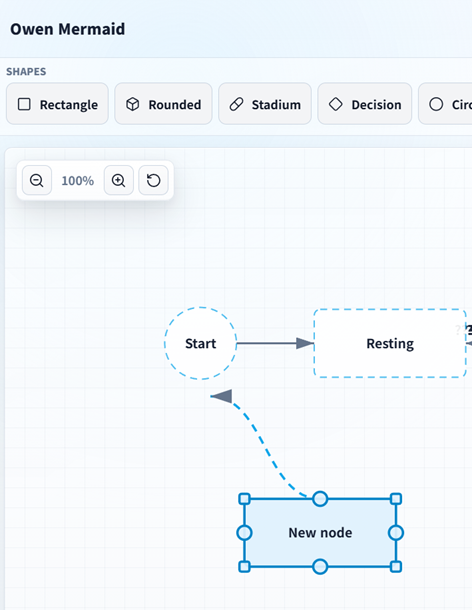Select the New node rectangle
The image size is (474, 610).
[x=320, y=533]
